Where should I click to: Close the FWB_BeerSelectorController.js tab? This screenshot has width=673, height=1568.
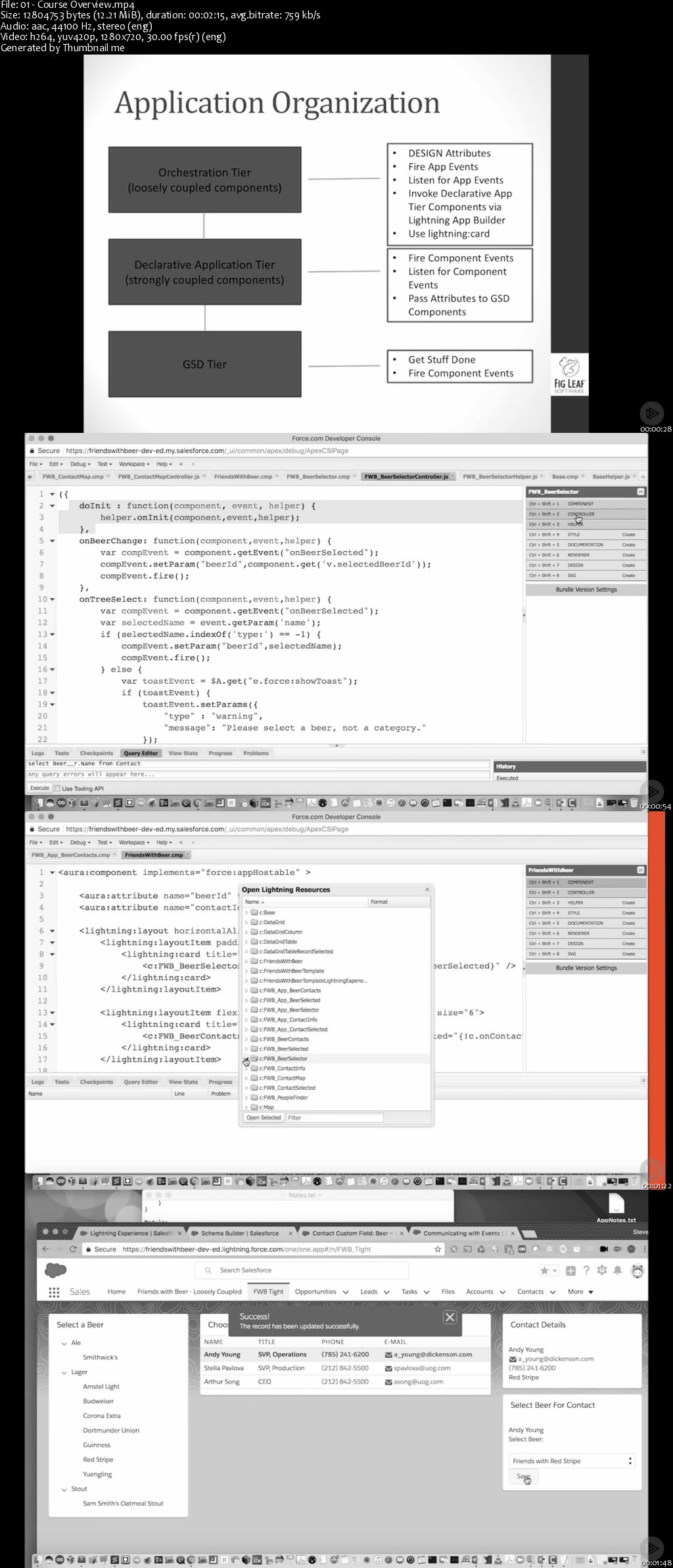coord(453,476)
